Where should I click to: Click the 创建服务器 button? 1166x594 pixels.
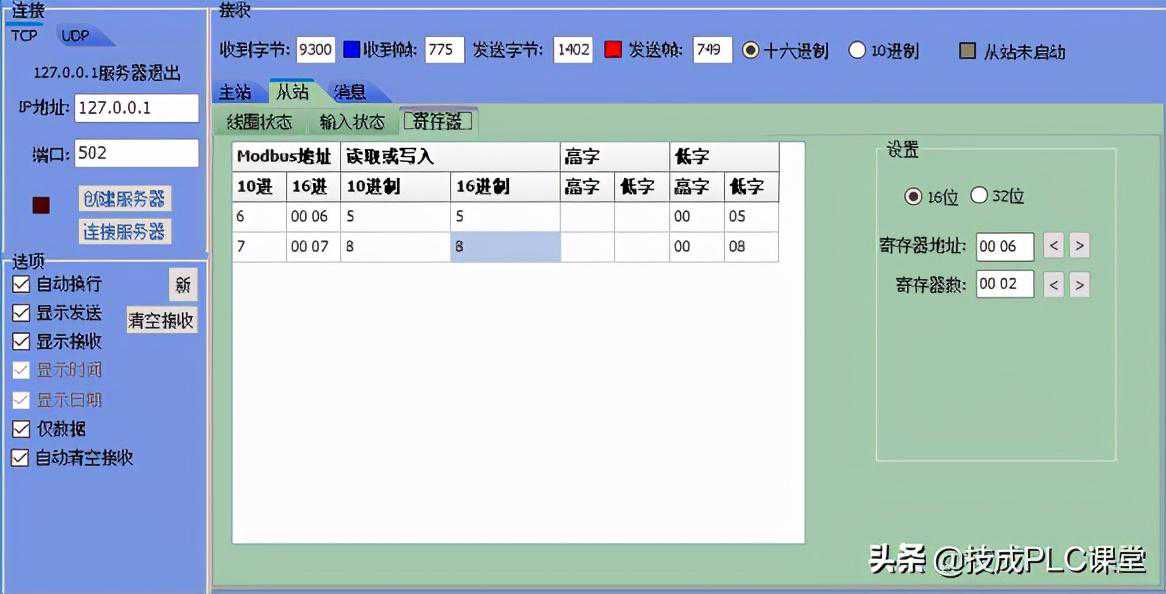pyautogui.click(x=124, y=198)
